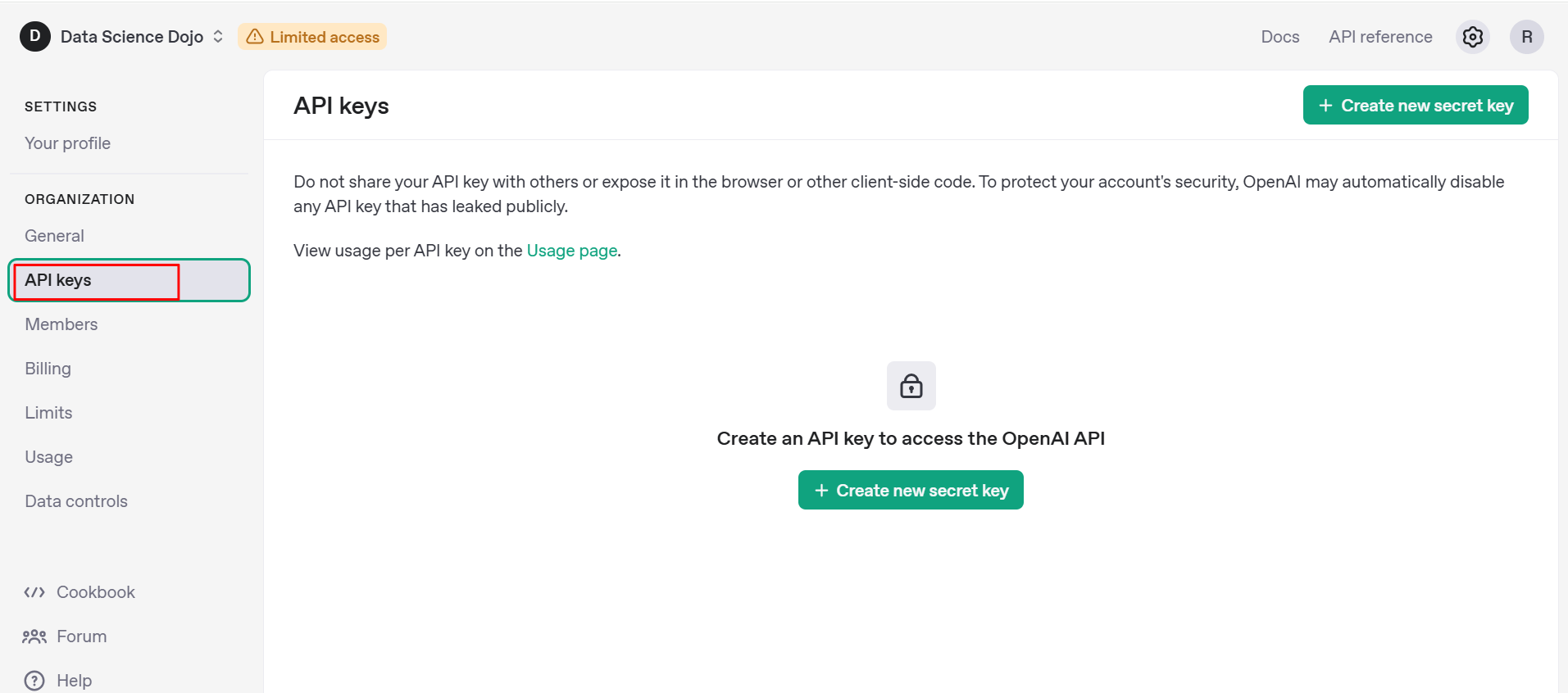Open the settings gear icon
Image resolution: width=1568 pixels, height=693 pixels.
(x=1472, y=37)
